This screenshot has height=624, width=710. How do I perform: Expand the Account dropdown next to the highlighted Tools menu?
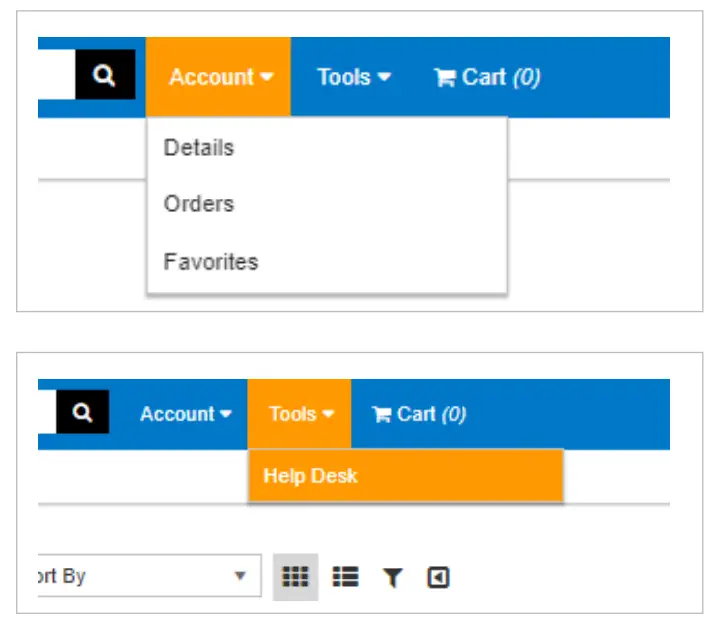pyautogui.click(x=185, y=414)
